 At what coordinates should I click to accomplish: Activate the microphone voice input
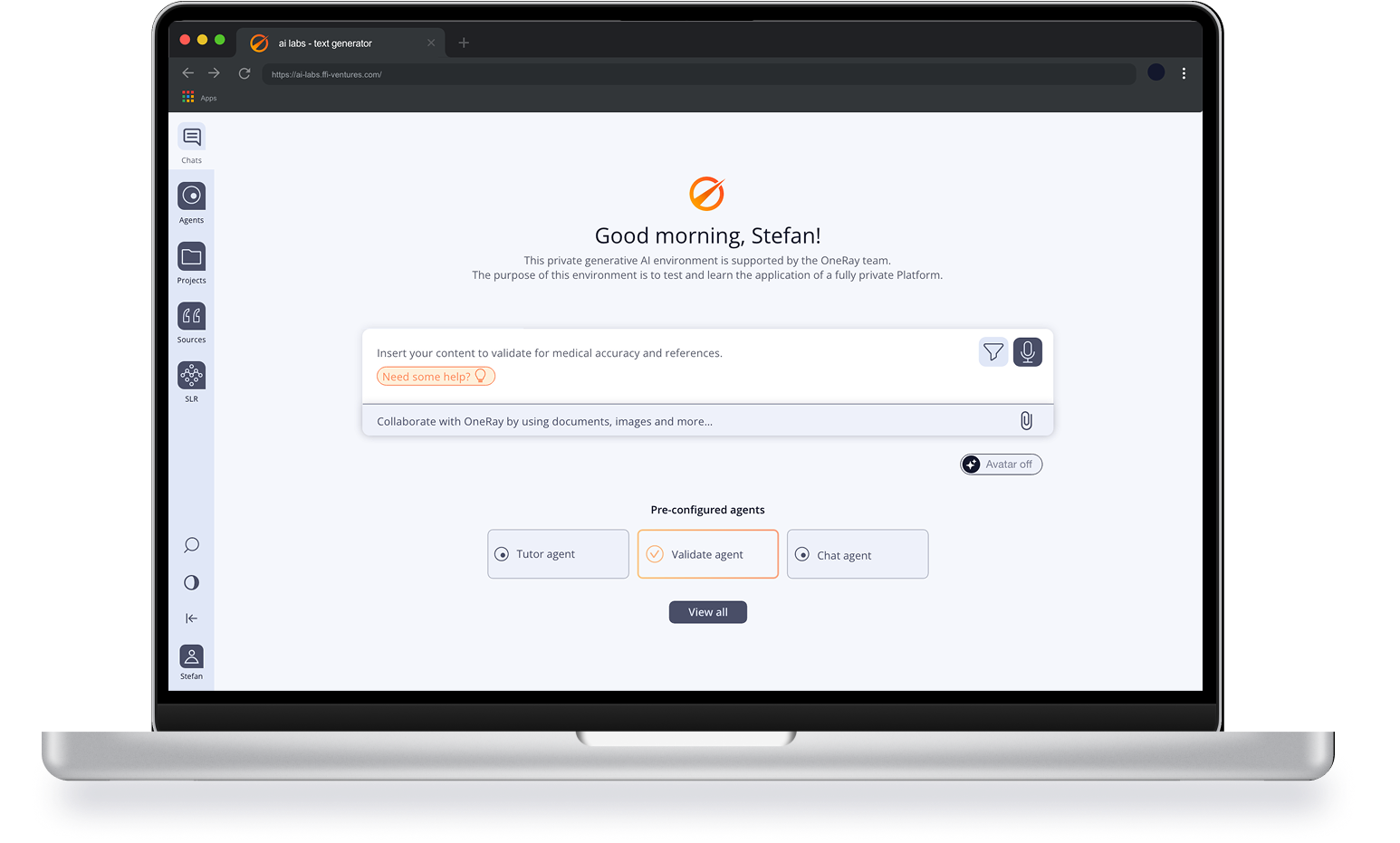(1027, 352)
